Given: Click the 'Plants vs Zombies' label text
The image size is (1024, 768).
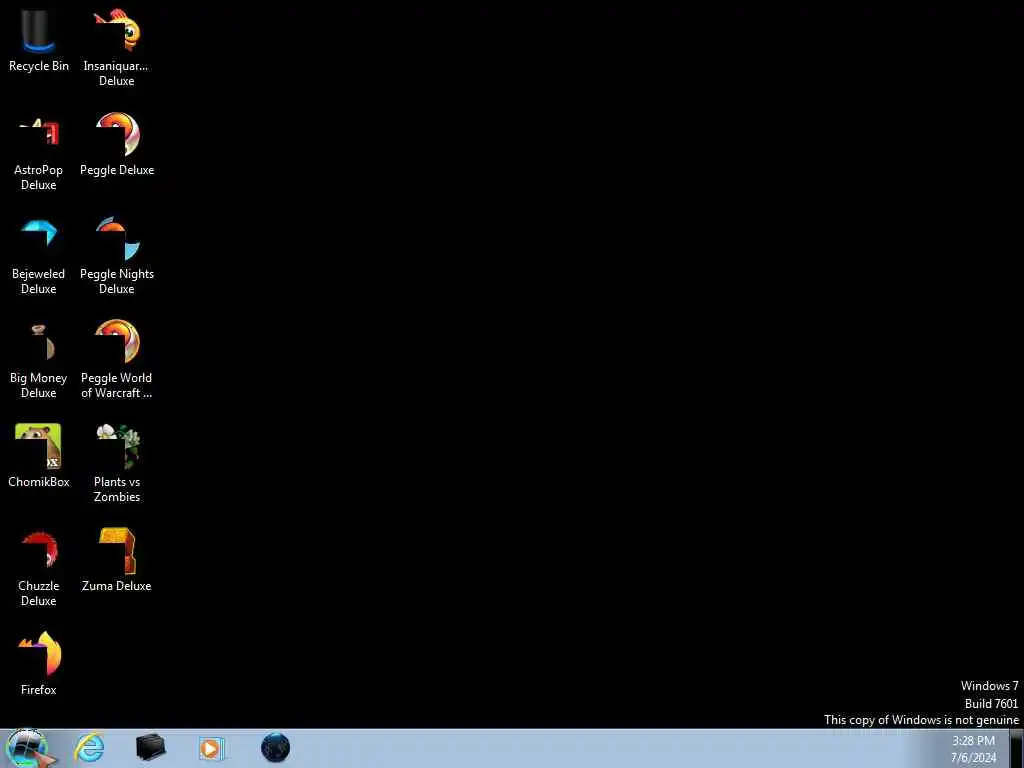Looking at the screenshot, I should pyautogui.click(x=117, y=489).
